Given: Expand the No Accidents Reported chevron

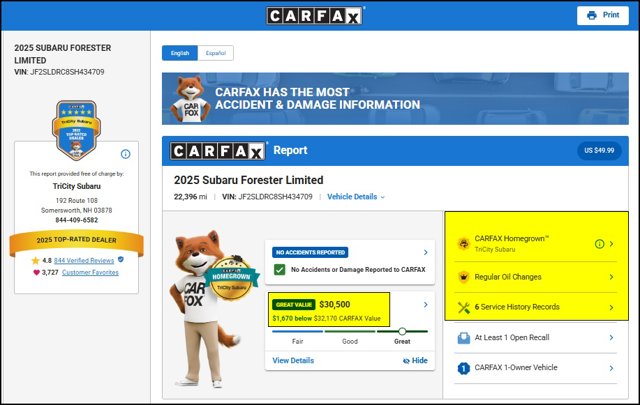Looking at the screenshot, I should pos(426,252).
